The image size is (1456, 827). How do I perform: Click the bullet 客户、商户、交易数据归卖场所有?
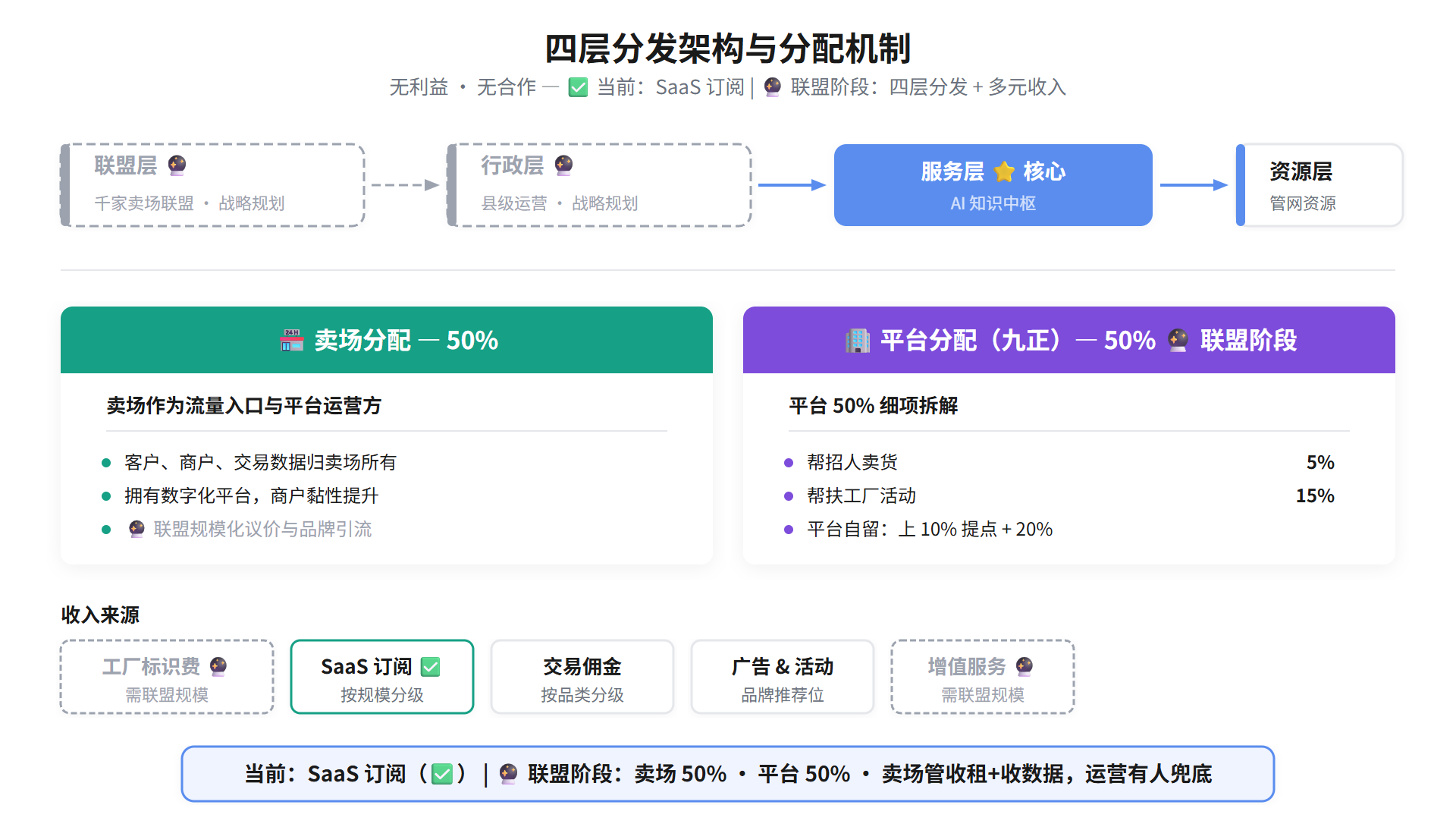click(260, 462)
